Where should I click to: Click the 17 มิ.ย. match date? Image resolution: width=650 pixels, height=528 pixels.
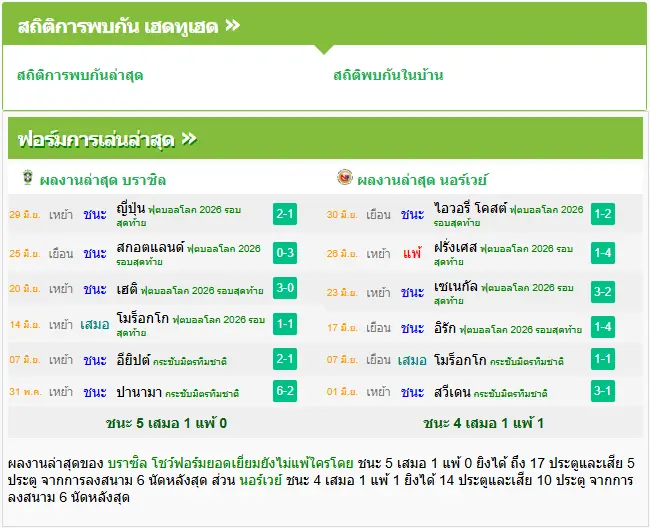click(x=342, y=328)
